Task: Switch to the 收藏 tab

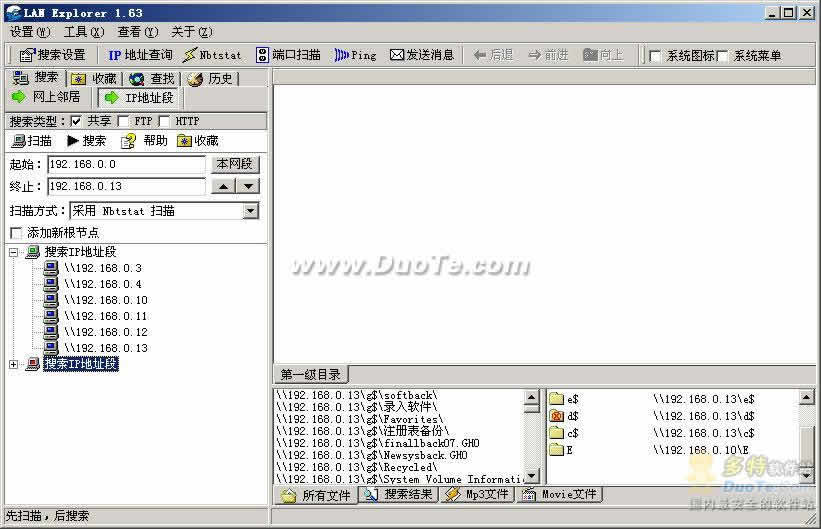Action: pyautogui.click(x=94, y=79)
